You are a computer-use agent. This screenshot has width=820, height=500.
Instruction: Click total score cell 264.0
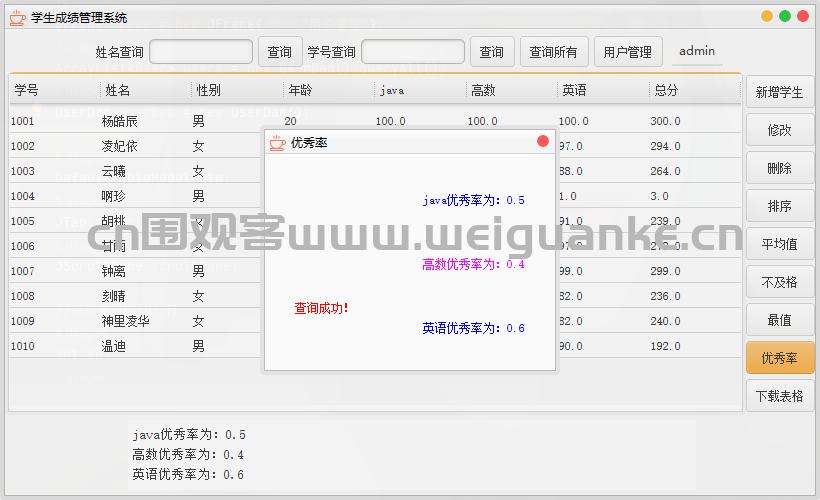coord(665,172)
